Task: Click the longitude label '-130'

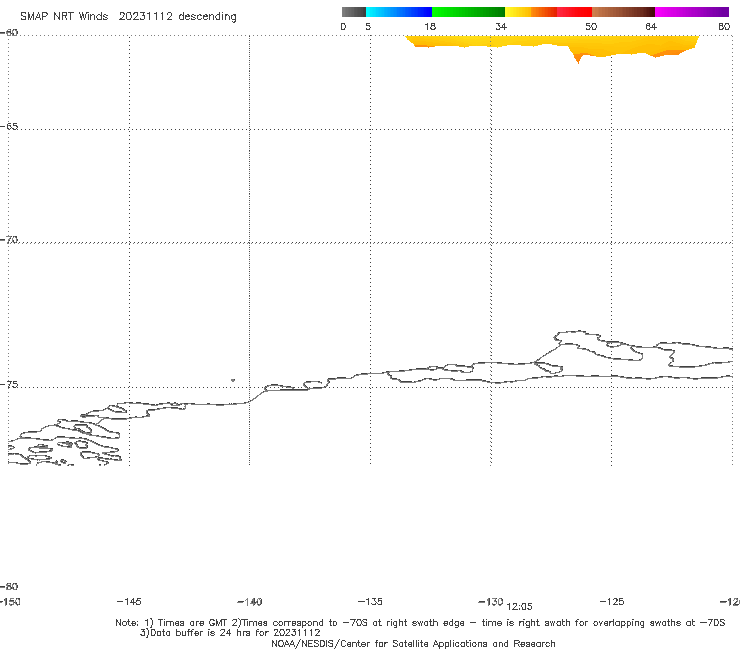Action: coord(491,601)
